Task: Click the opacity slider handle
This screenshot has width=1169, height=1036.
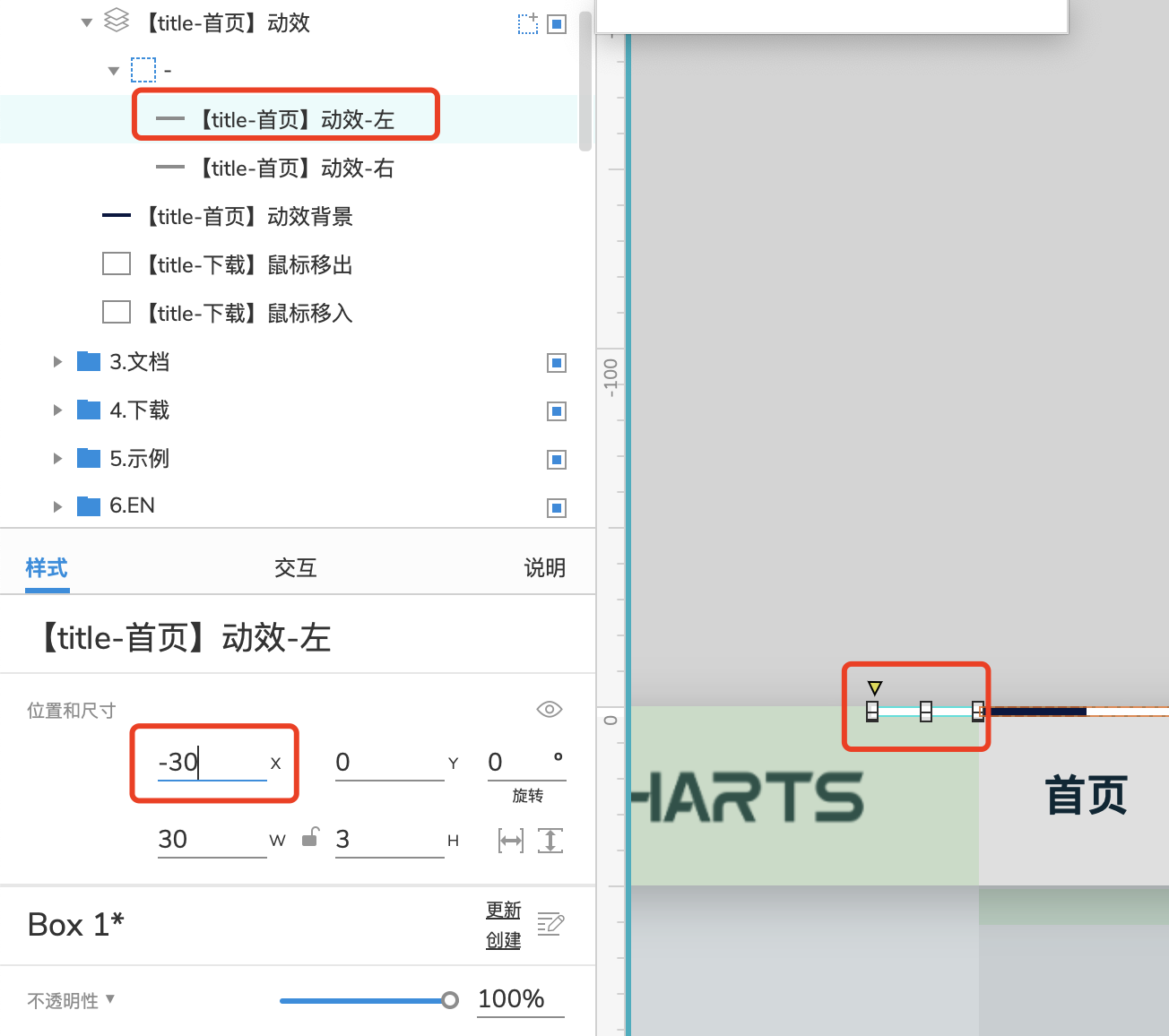Action: click(450, 1000)
